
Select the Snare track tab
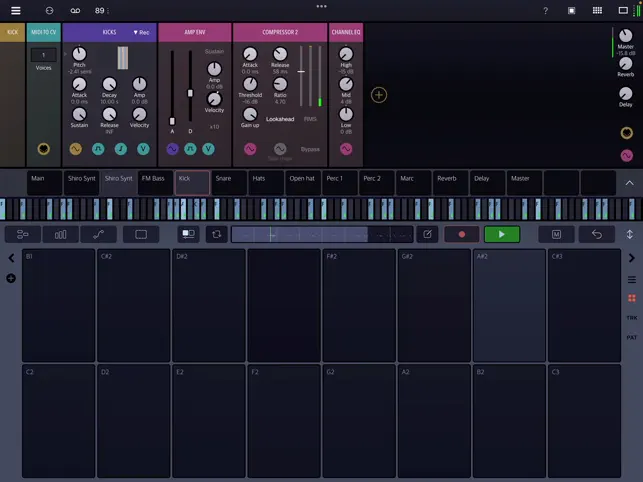229,183
